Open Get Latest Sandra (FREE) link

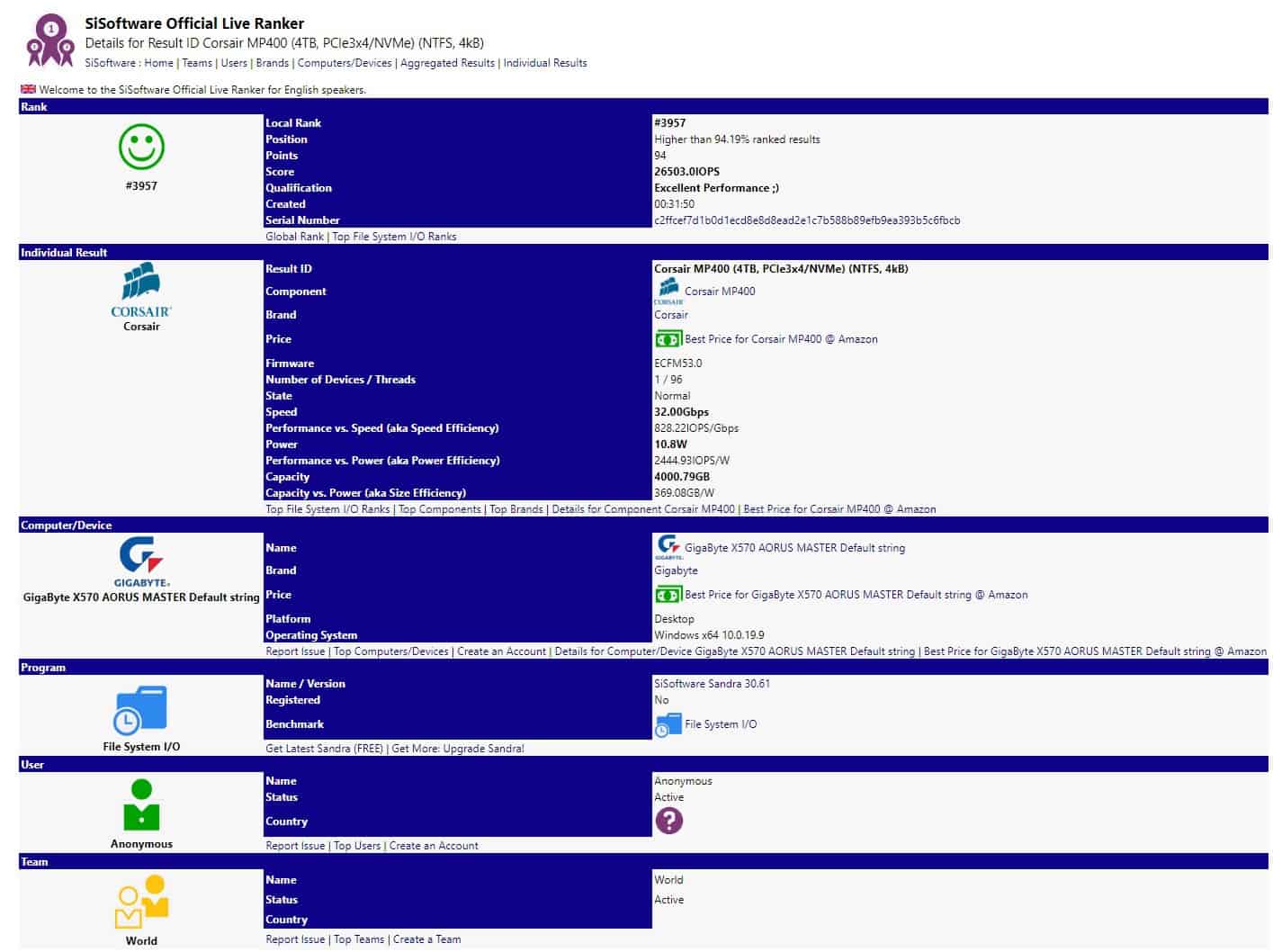[x=324, y=749]
